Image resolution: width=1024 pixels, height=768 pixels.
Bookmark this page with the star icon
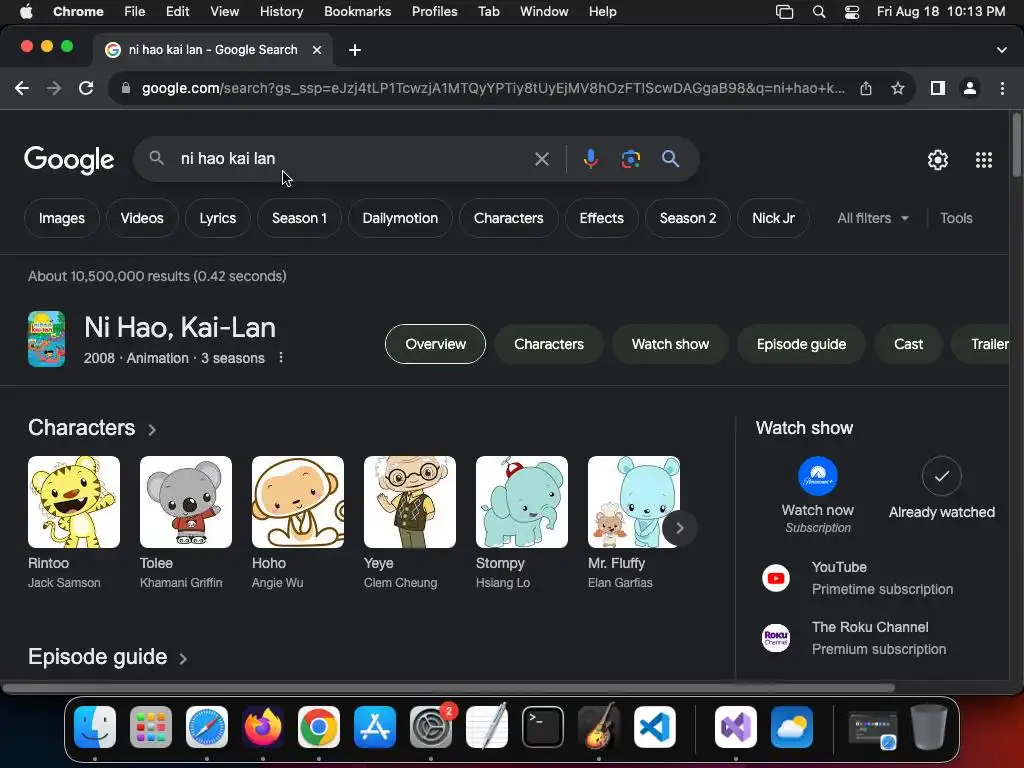898,88
